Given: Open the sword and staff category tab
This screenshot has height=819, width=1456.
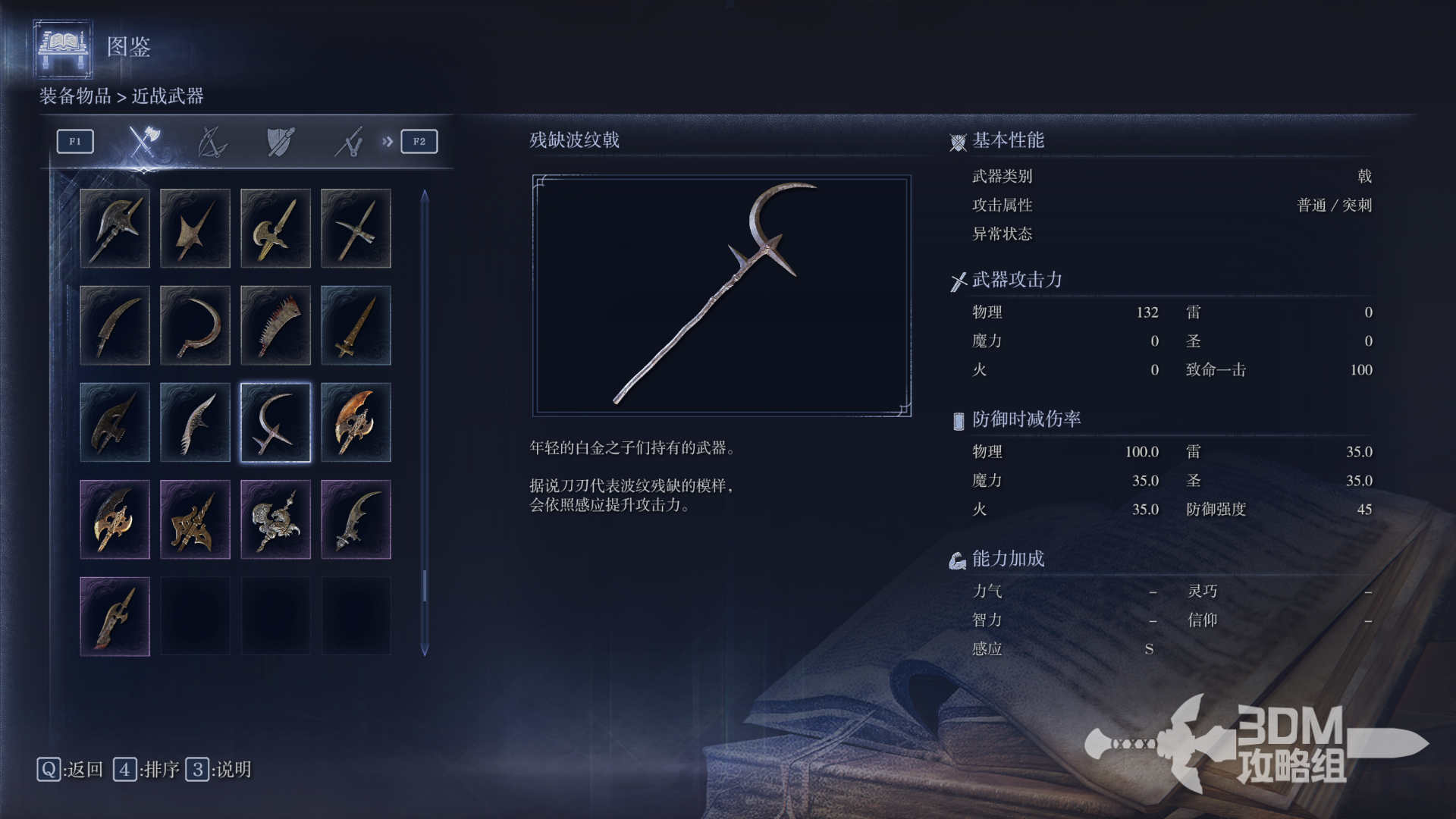Looking at the screenshot, I should pos(349,141).
